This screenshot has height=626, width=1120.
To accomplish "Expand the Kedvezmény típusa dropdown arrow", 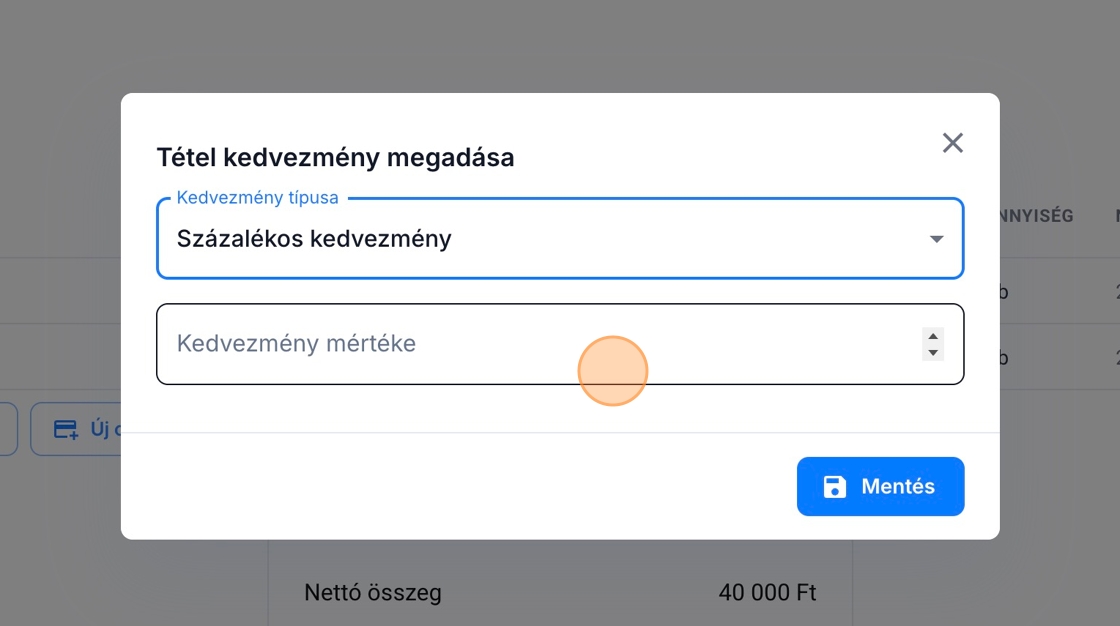I will point(936,239).
